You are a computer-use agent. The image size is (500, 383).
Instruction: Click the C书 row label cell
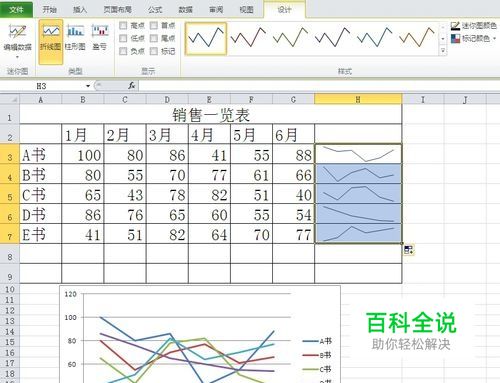[41, 194]
